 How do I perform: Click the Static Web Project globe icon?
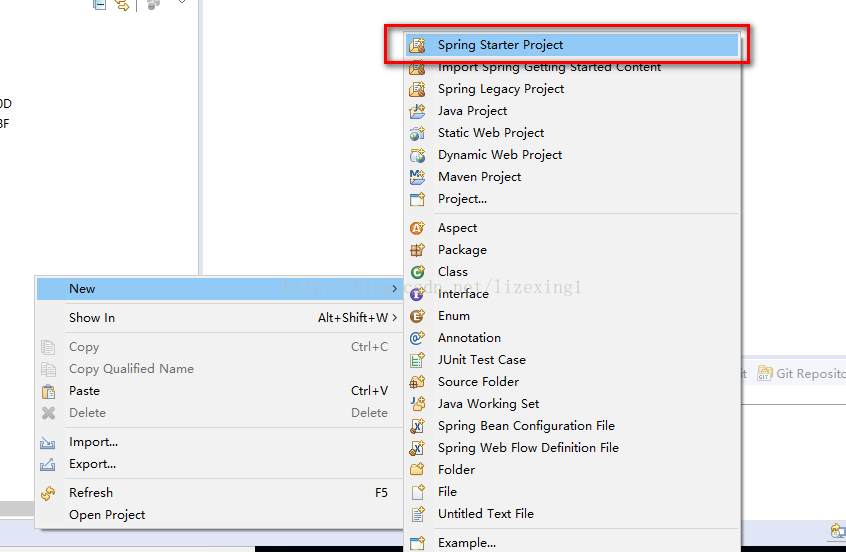tap(417, 133)
